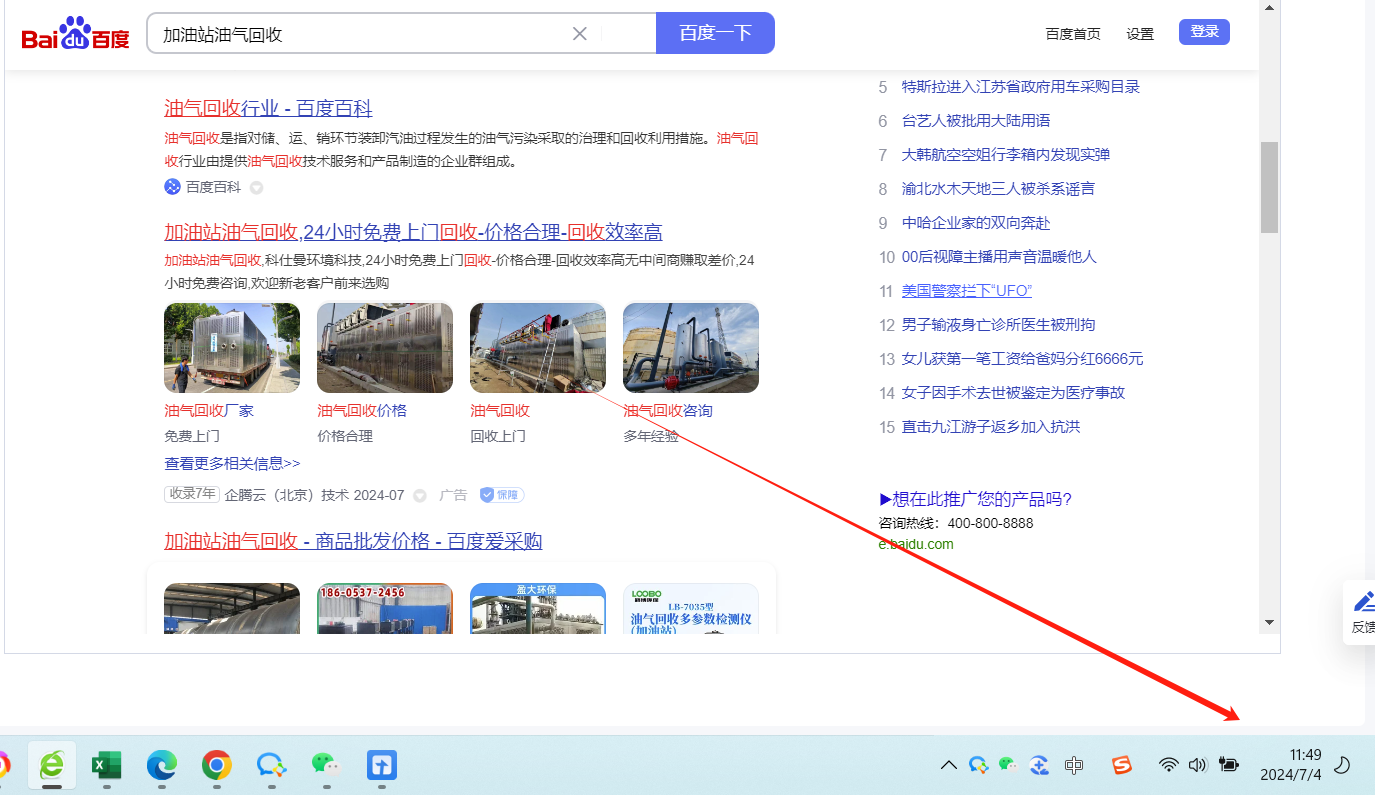Expand the dropdown arrow after 企腾云 2024-07
This screenshot has height=795, width=1375.
(x=420, y=495)
